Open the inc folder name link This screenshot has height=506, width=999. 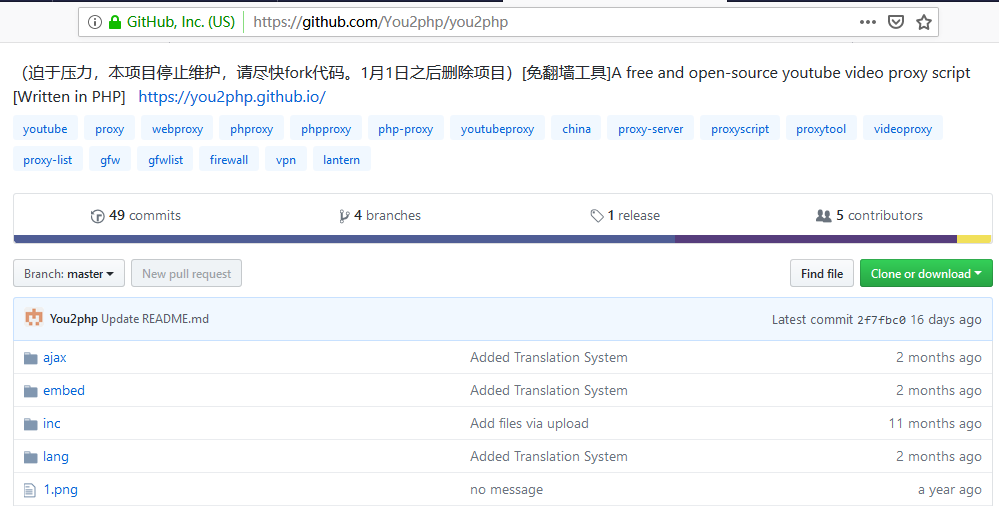[52, 424]
